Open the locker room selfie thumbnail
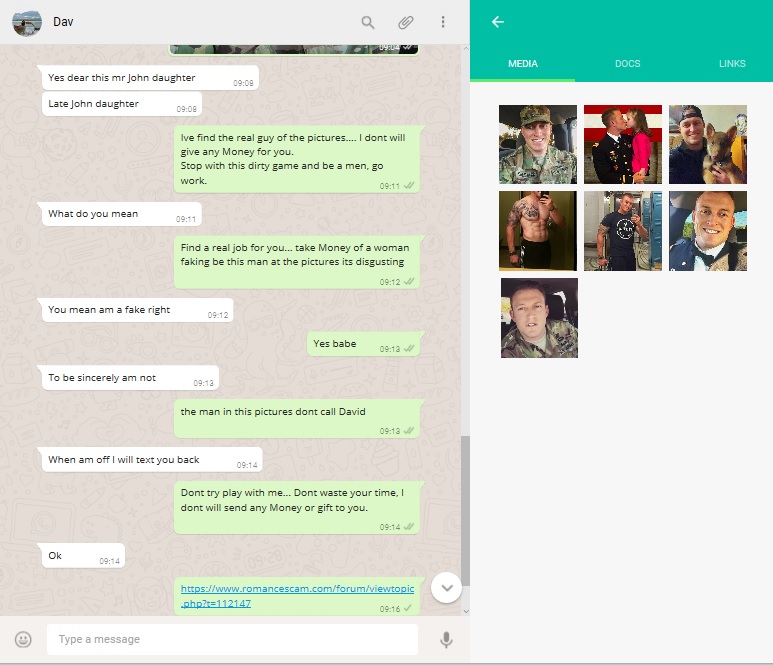Image resolution: width=773 pixels, height=665 pixels. coord(623,231)
